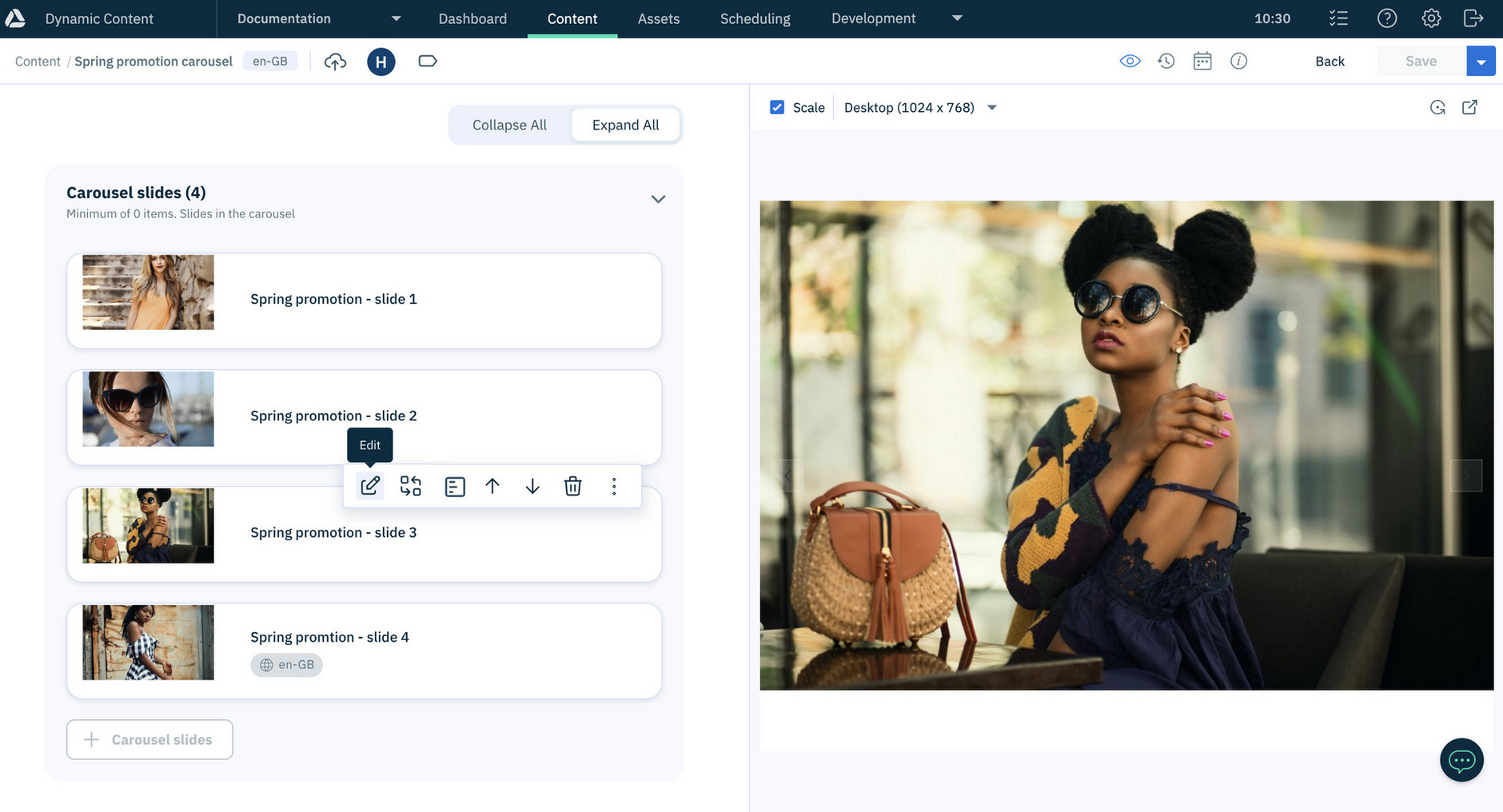Move slide up with the up arrow

point(492,486)
